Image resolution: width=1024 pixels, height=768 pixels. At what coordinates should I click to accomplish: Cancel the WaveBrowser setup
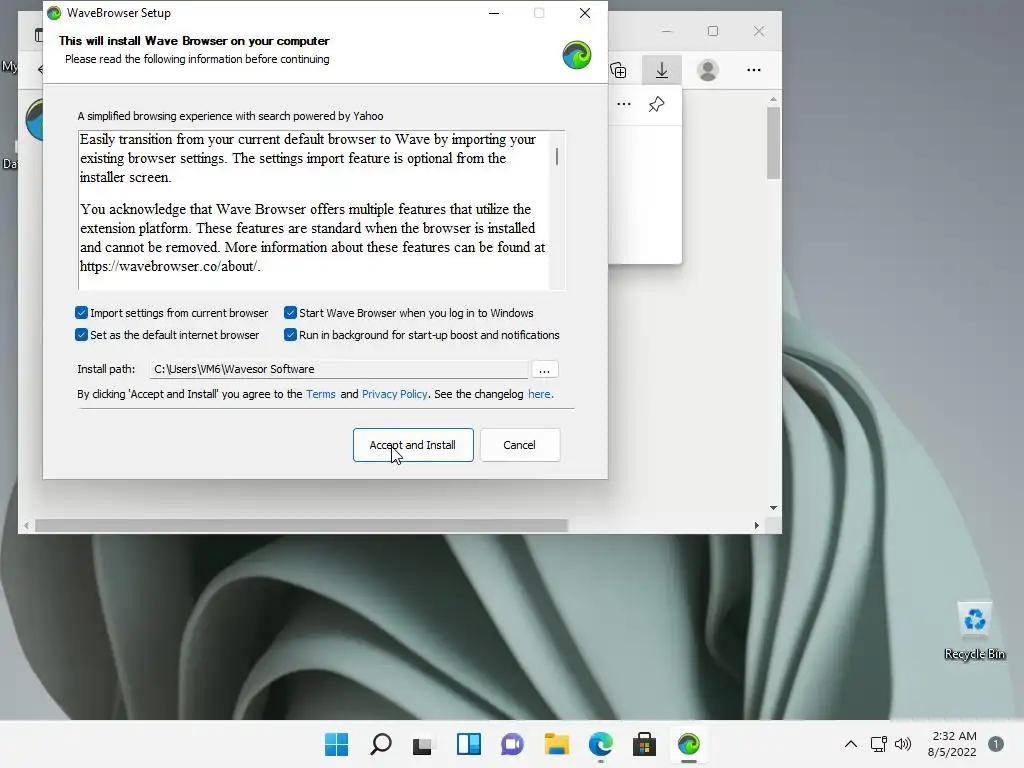[520, 445]
